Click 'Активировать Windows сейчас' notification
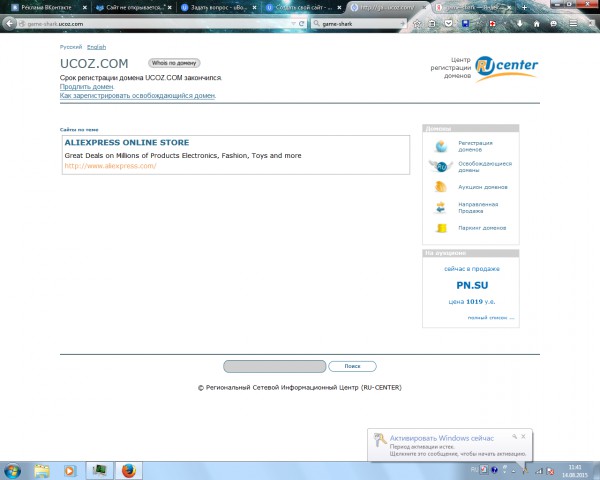 click(x=442, y=438)
